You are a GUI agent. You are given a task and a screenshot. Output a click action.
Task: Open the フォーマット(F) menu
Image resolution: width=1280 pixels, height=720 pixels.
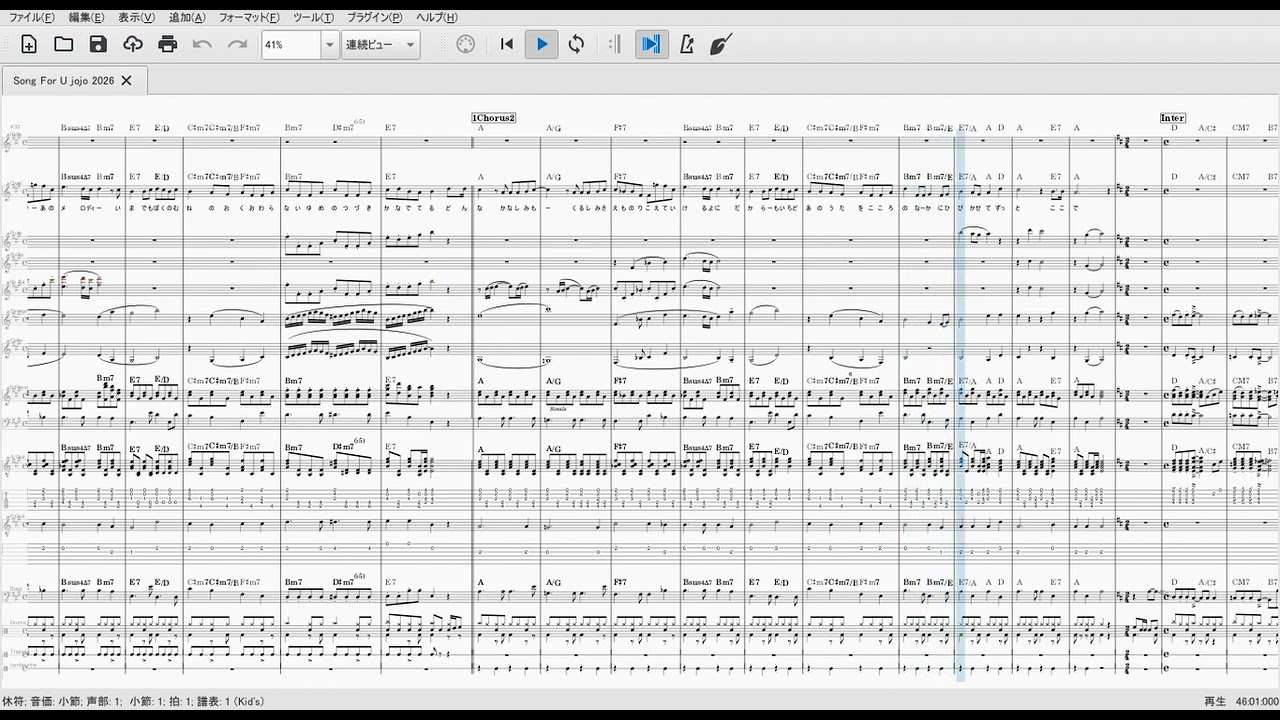tap(250, 17)
